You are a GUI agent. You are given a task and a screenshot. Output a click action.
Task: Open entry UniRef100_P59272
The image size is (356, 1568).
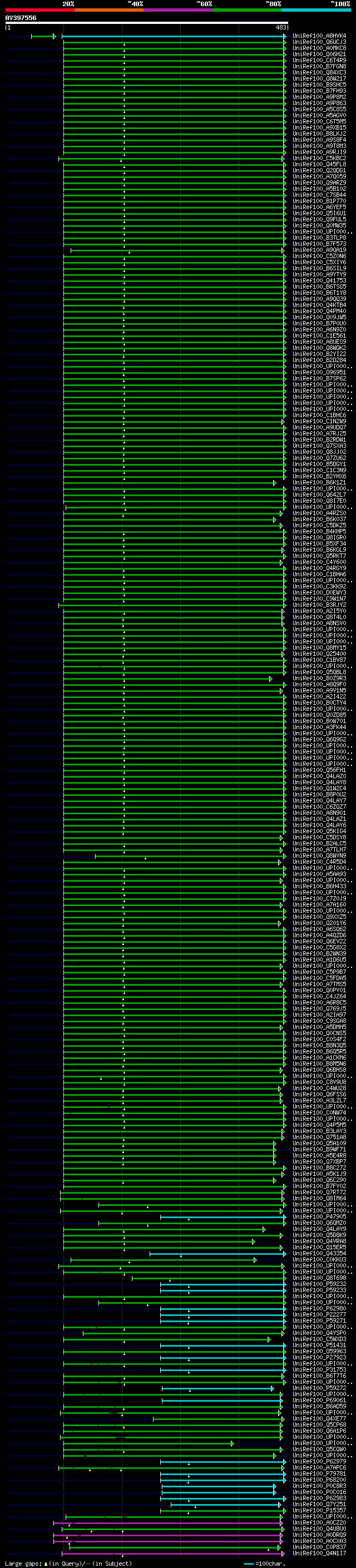[x=319, y=1388]
